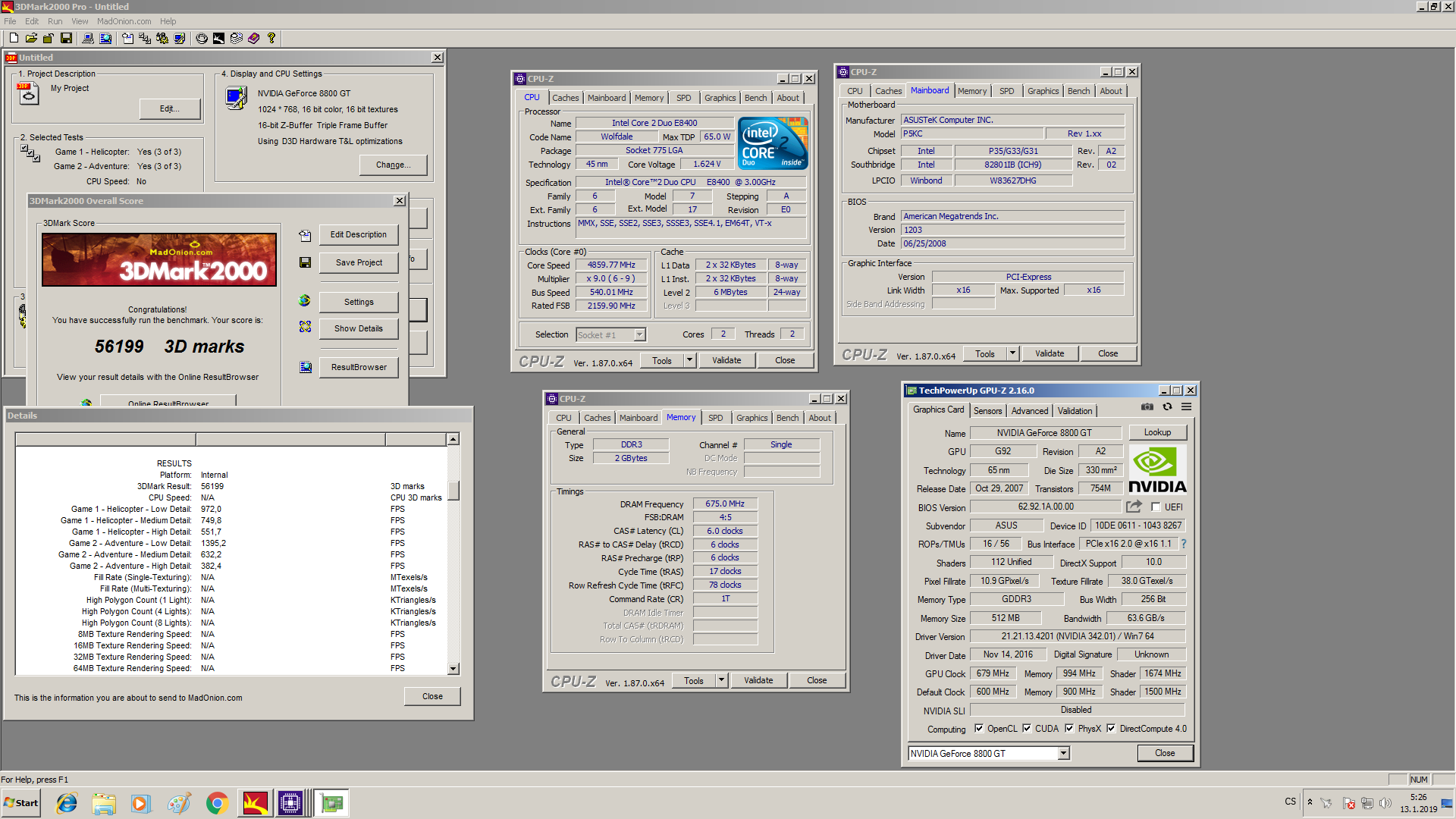Toggle the OpenCL checkbox
The image size is (1456, 819).
click(x=979, y=728)
